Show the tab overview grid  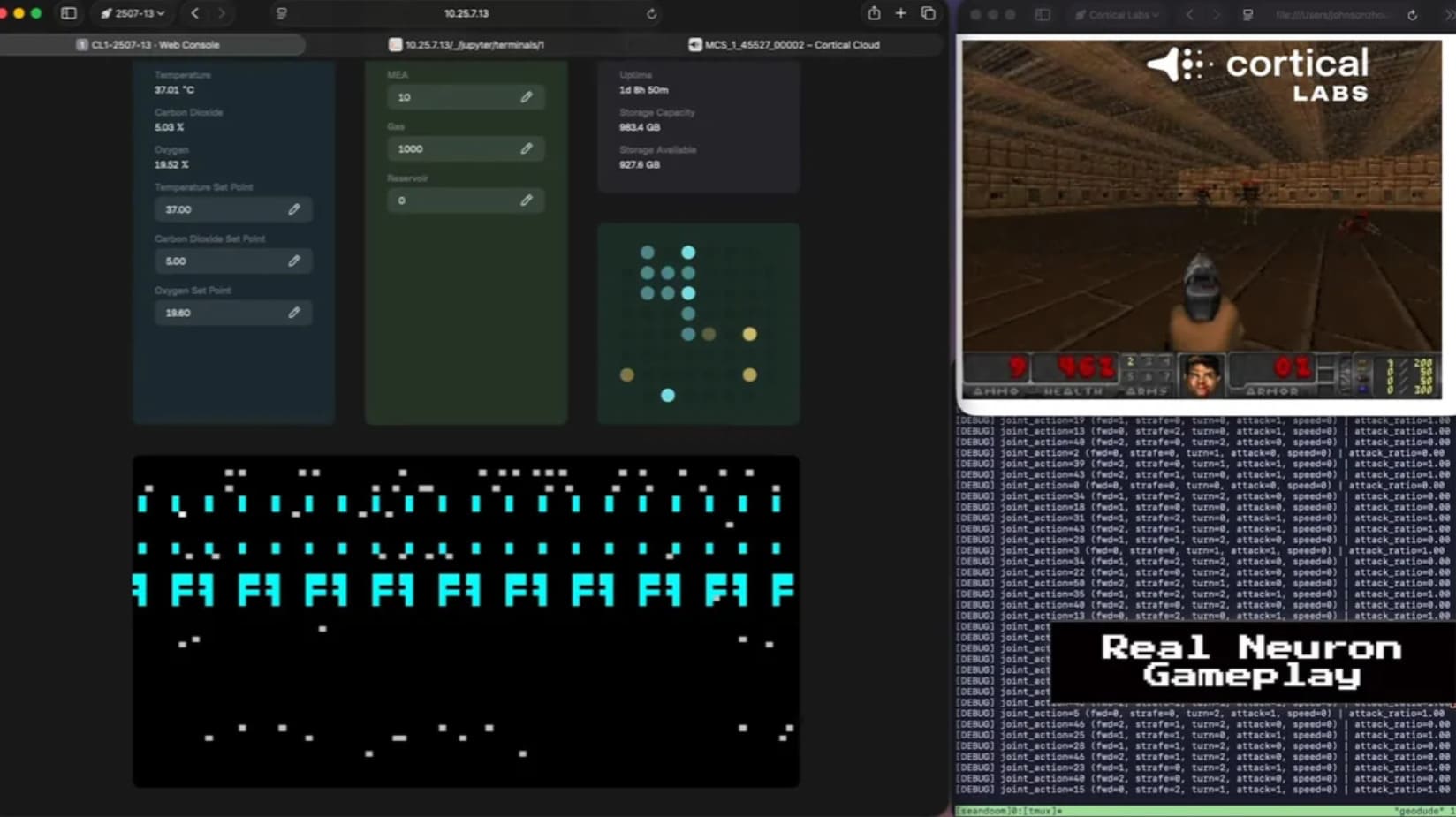[x=928, y=13]
